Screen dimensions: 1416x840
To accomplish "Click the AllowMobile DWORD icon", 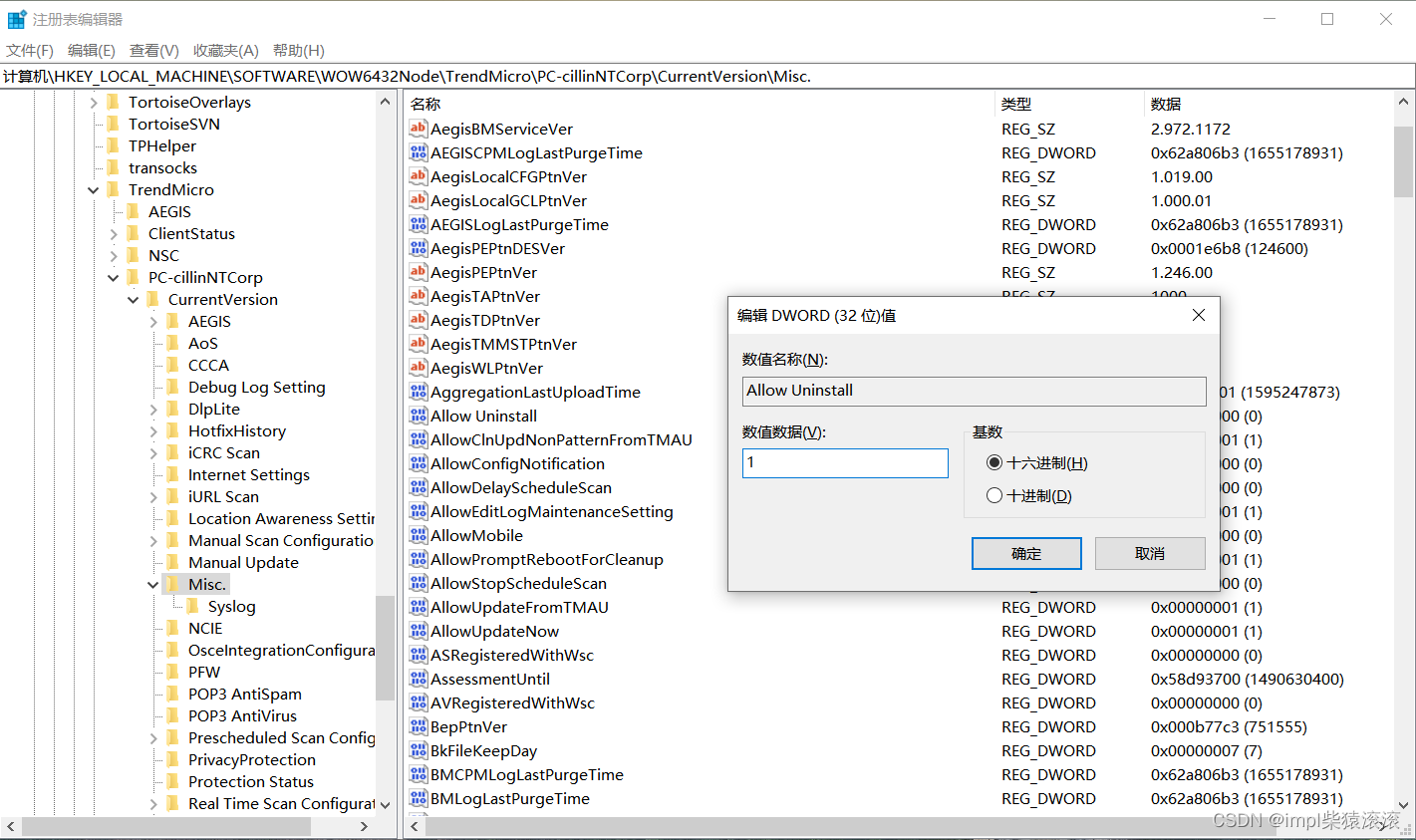I will (419, 535).
